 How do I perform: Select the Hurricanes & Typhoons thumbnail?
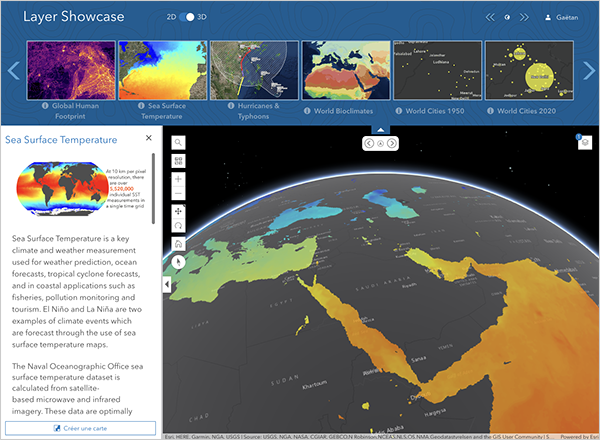[254, 70]
